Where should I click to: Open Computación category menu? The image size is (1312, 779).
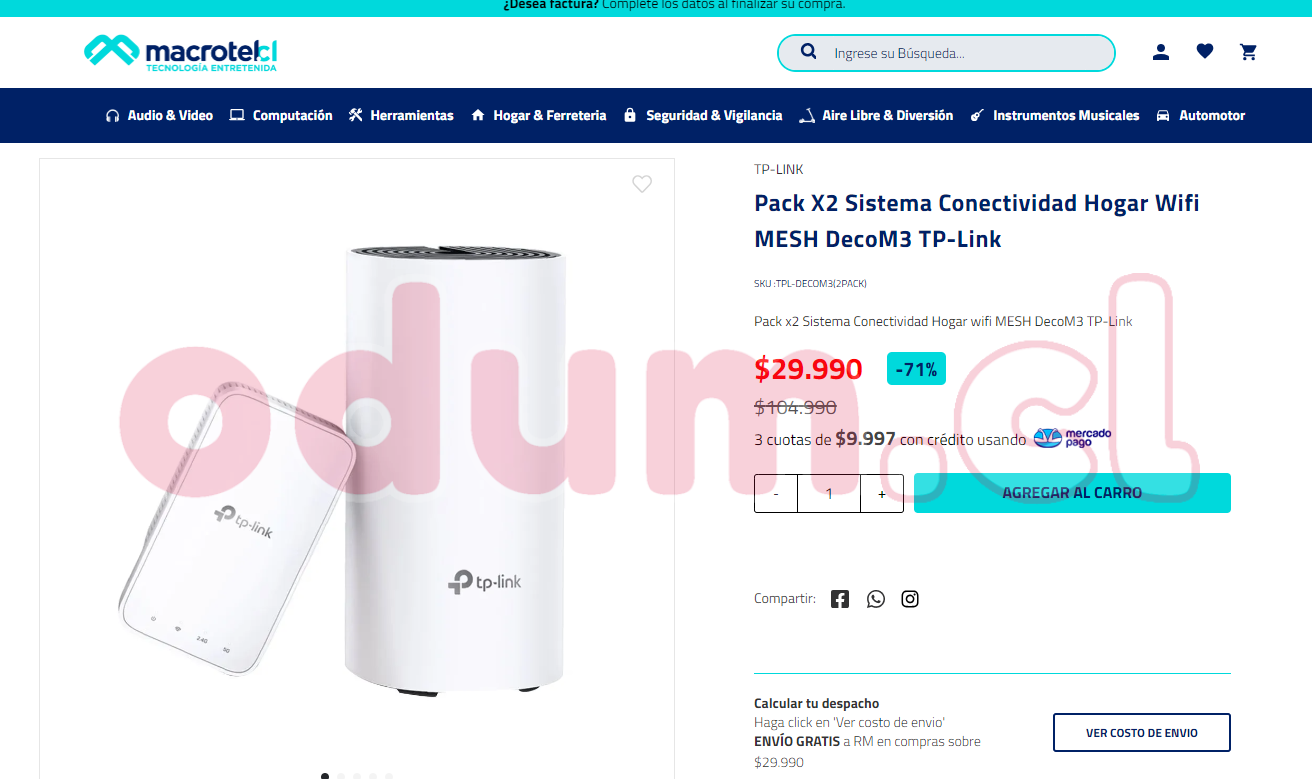point(281,116)
